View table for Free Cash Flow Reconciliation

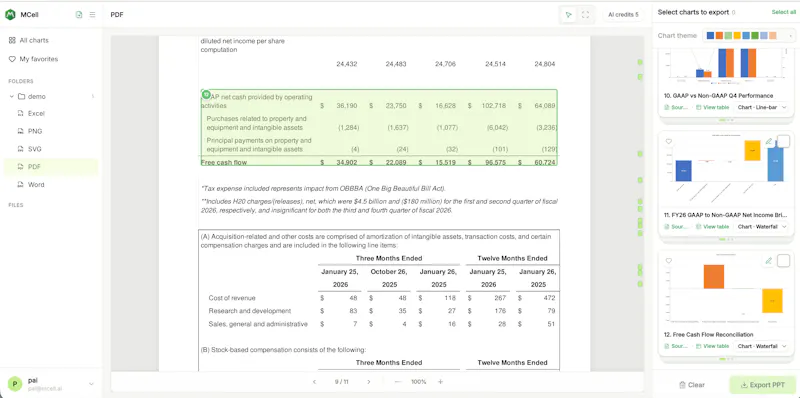(x=713, y=346)
